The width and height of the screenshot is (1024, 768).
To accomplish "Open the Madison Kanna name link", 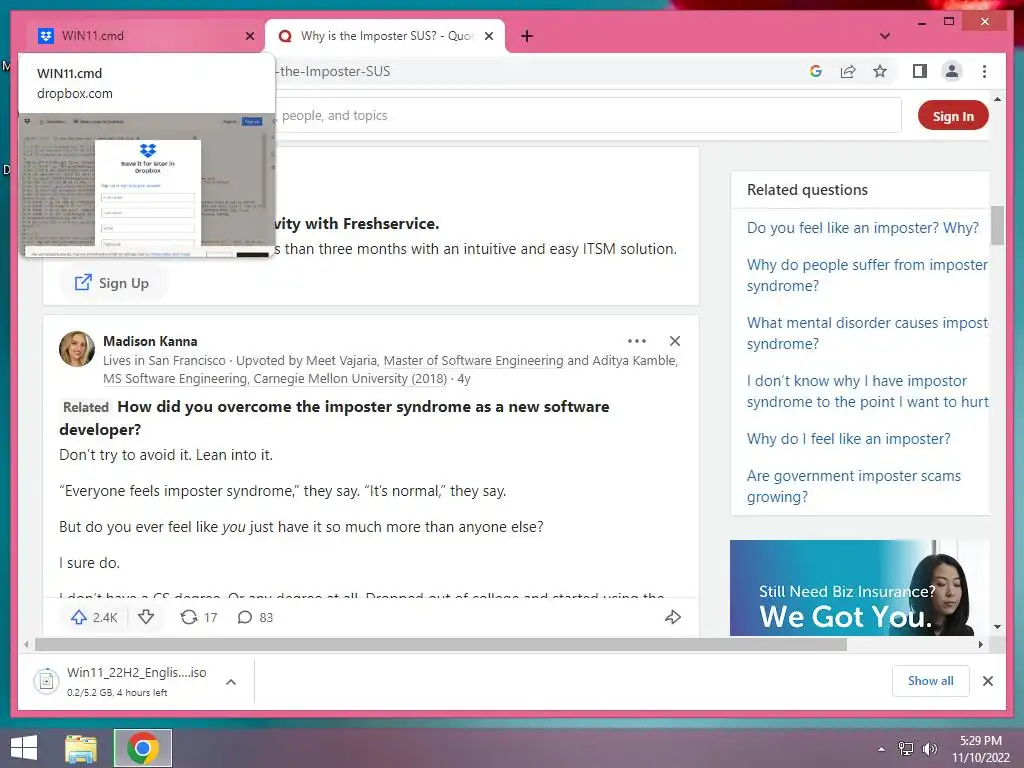I will pos(150,341).
